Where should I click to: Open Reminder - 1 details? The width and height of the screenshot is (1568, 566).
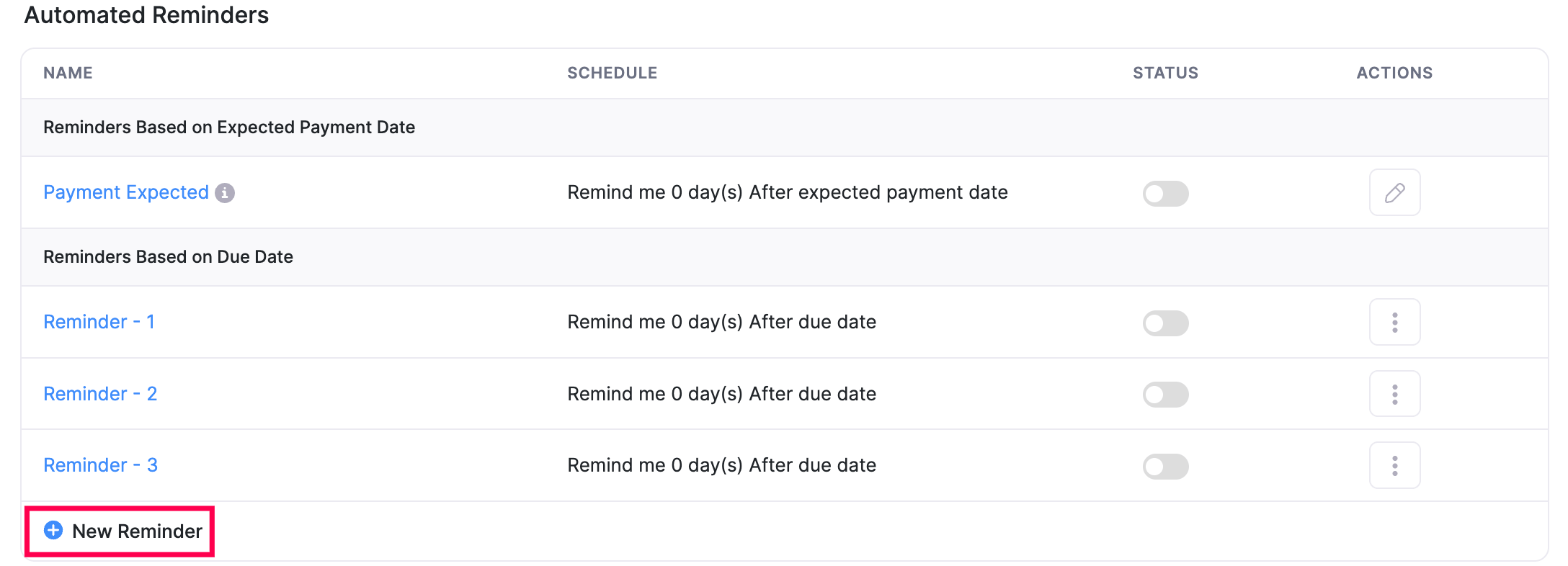click(99, 322)
